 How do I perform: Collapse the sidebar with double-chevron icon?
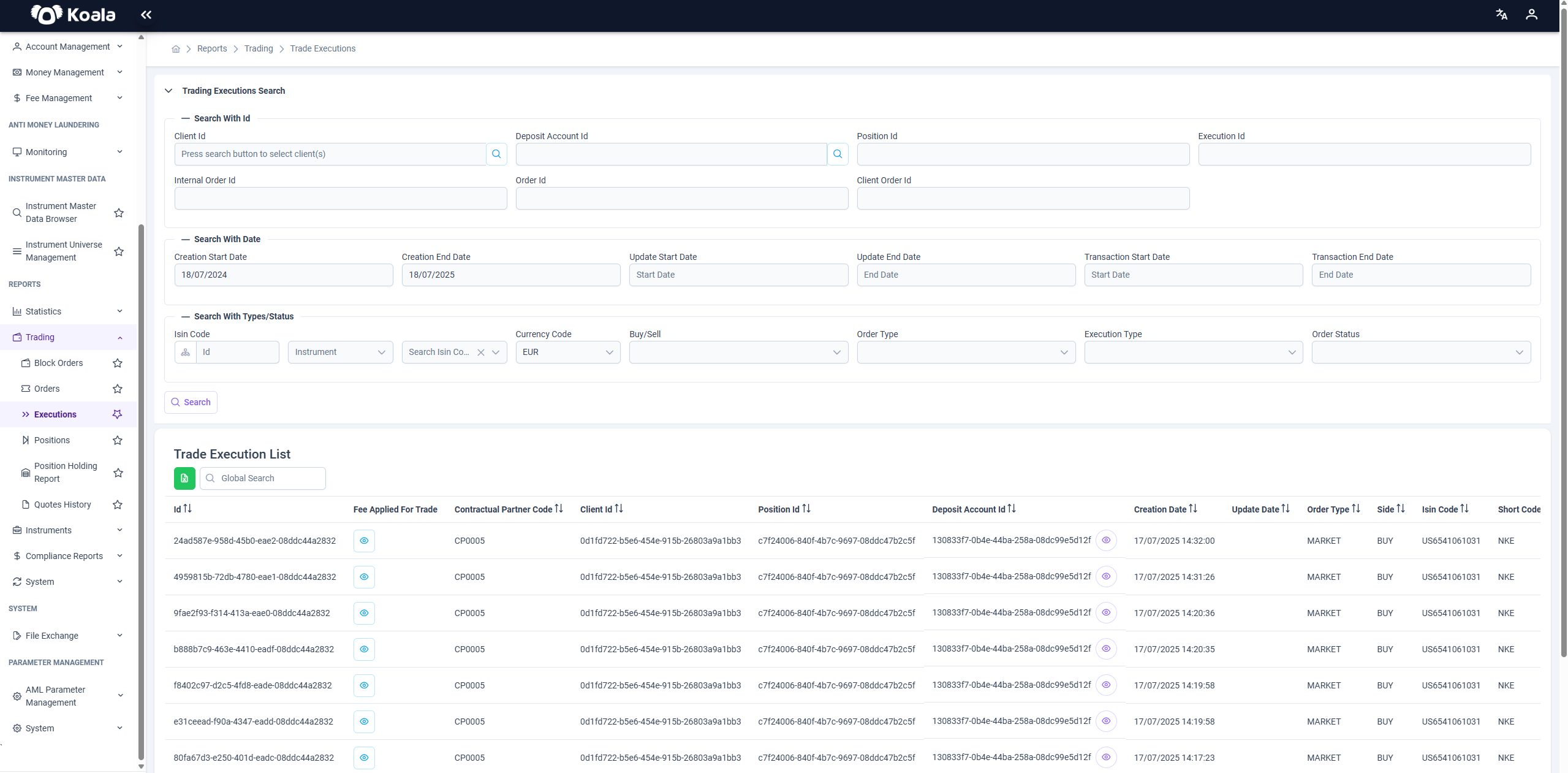tap(146, 15)
